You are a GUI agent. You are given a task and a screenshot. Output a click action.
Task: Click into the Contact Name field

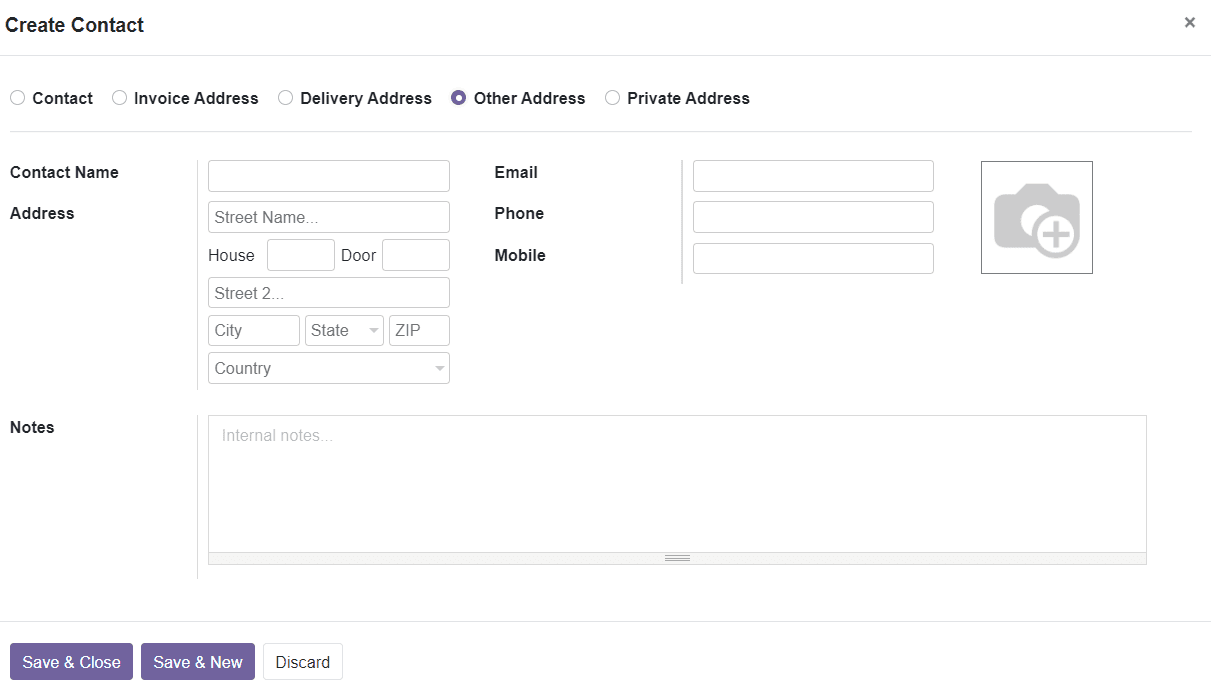coord(328,175)
